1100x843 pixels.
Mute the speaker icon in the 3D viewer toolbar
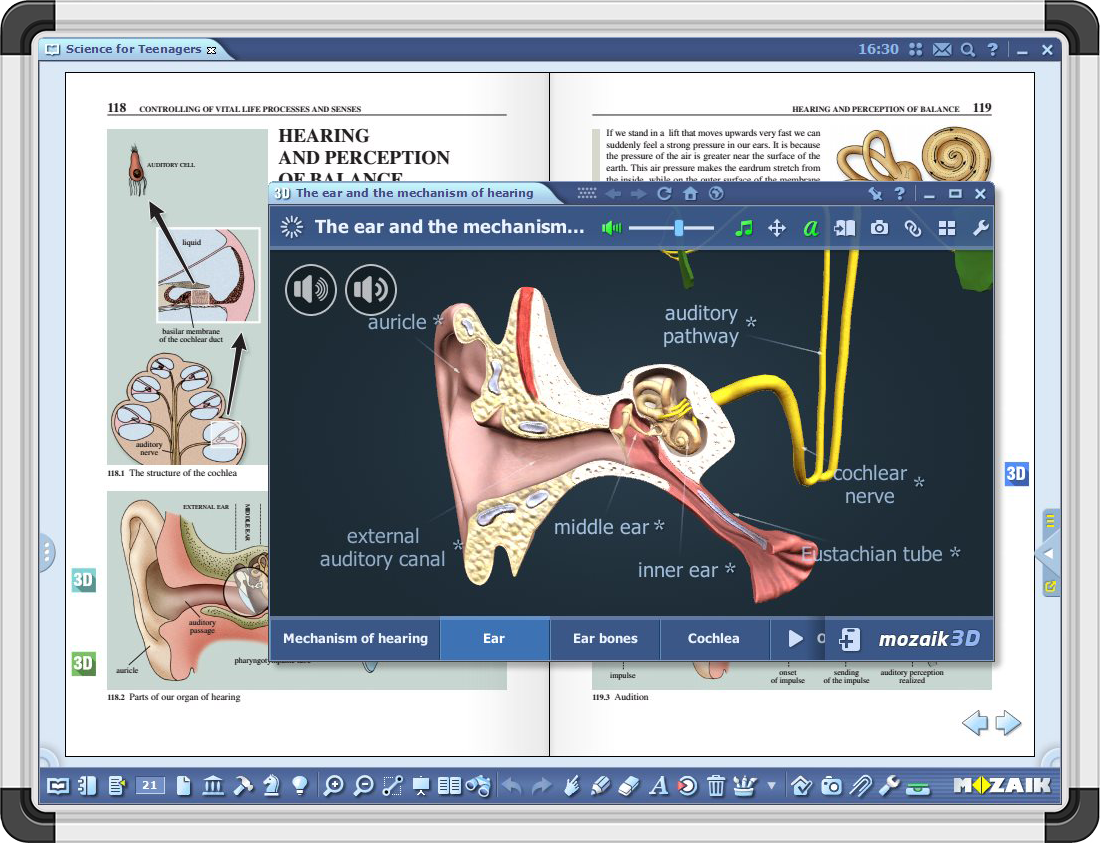610,228
